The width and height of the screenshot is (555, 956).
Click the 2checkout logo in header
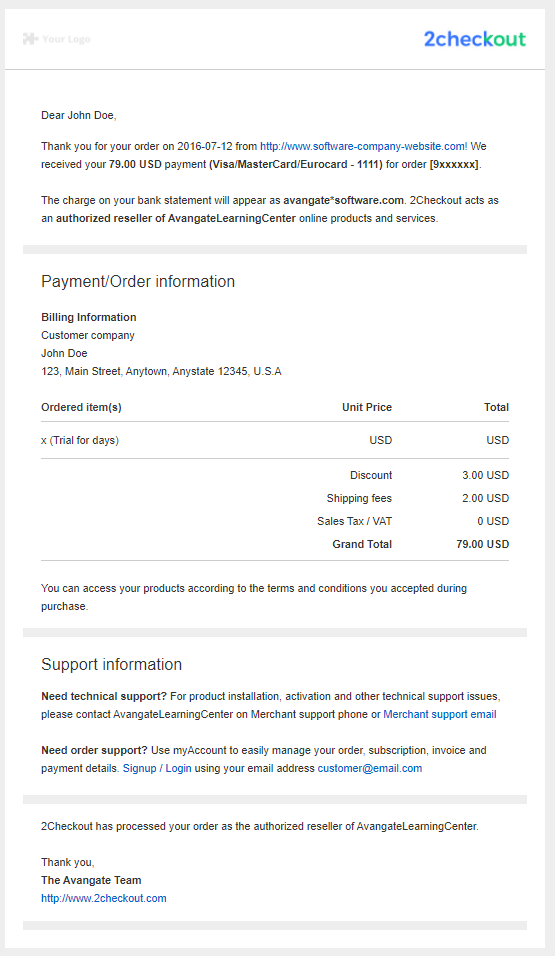pos(474,39)
